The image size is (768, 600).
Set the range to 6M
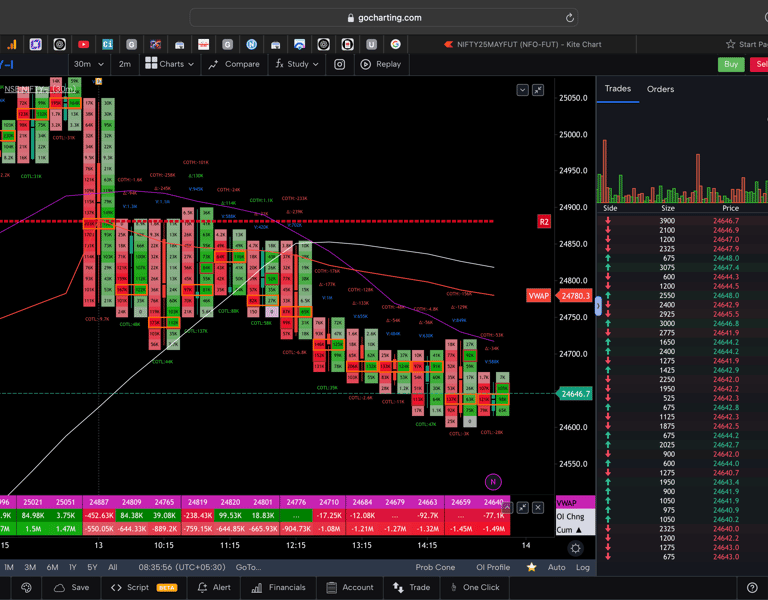tap(52, 567)
